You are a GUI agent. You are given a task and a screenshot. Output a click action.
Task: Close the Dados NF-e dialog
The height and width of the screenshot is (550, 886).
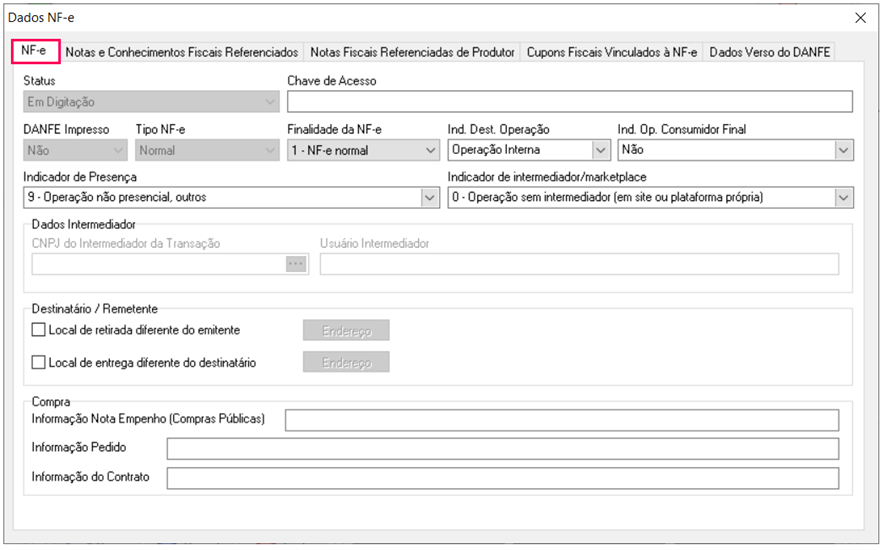(x=860, y=17)
